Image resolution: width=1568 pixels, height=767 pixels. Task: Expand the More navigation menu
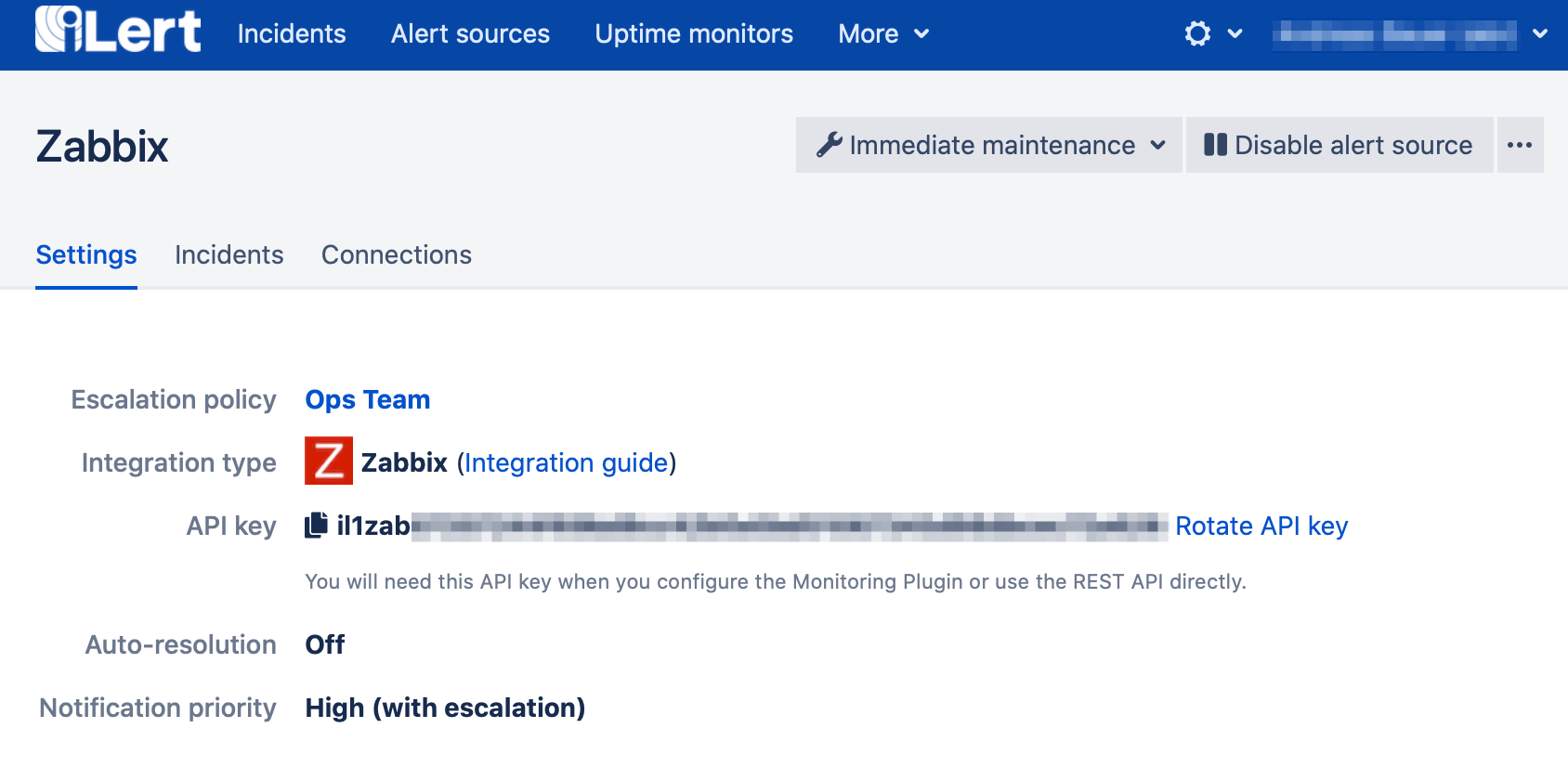click(x=882, y=34)
